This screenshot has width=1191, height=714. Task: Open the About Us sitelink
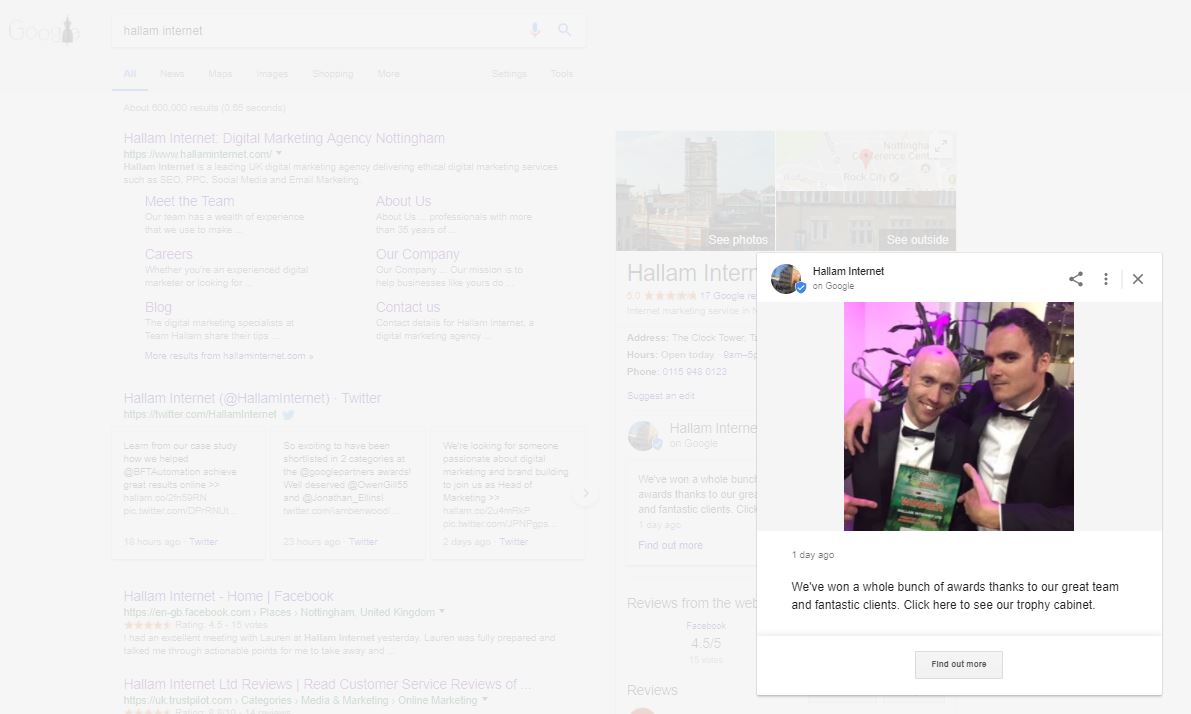pyautogui.click(x=403, y=201)
